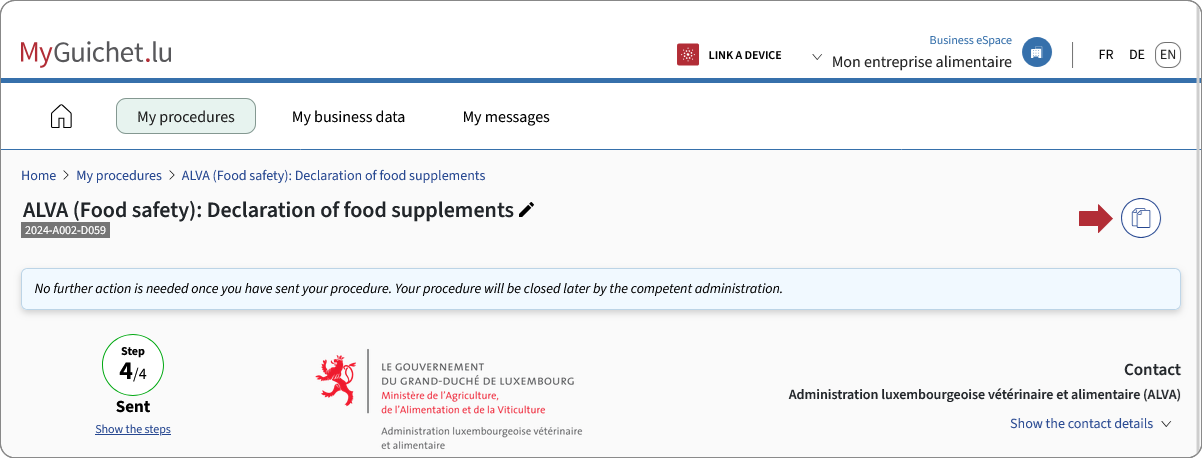Image resolution: width=1202 pixels, height=458 pixels.
Task: Open the My messages tab
Action: point(506,116)
